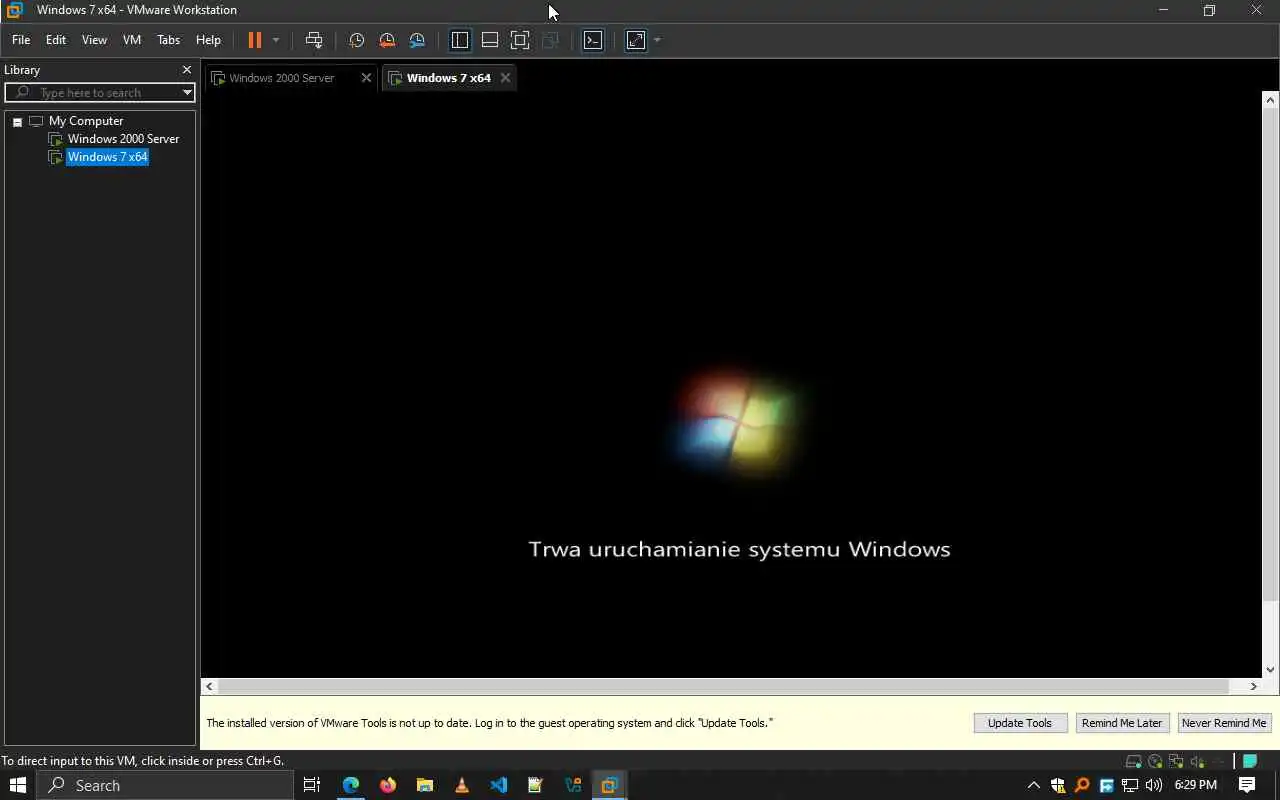Open VLC media player from the taskbar
The image size is (1280, 800).
click(462, 785)
